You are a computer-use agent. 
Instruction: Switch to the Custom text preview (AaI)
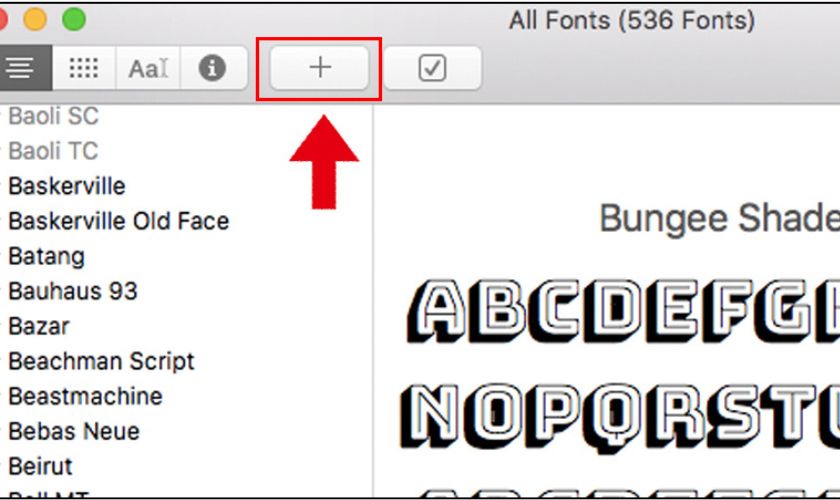tap(148, 68)
